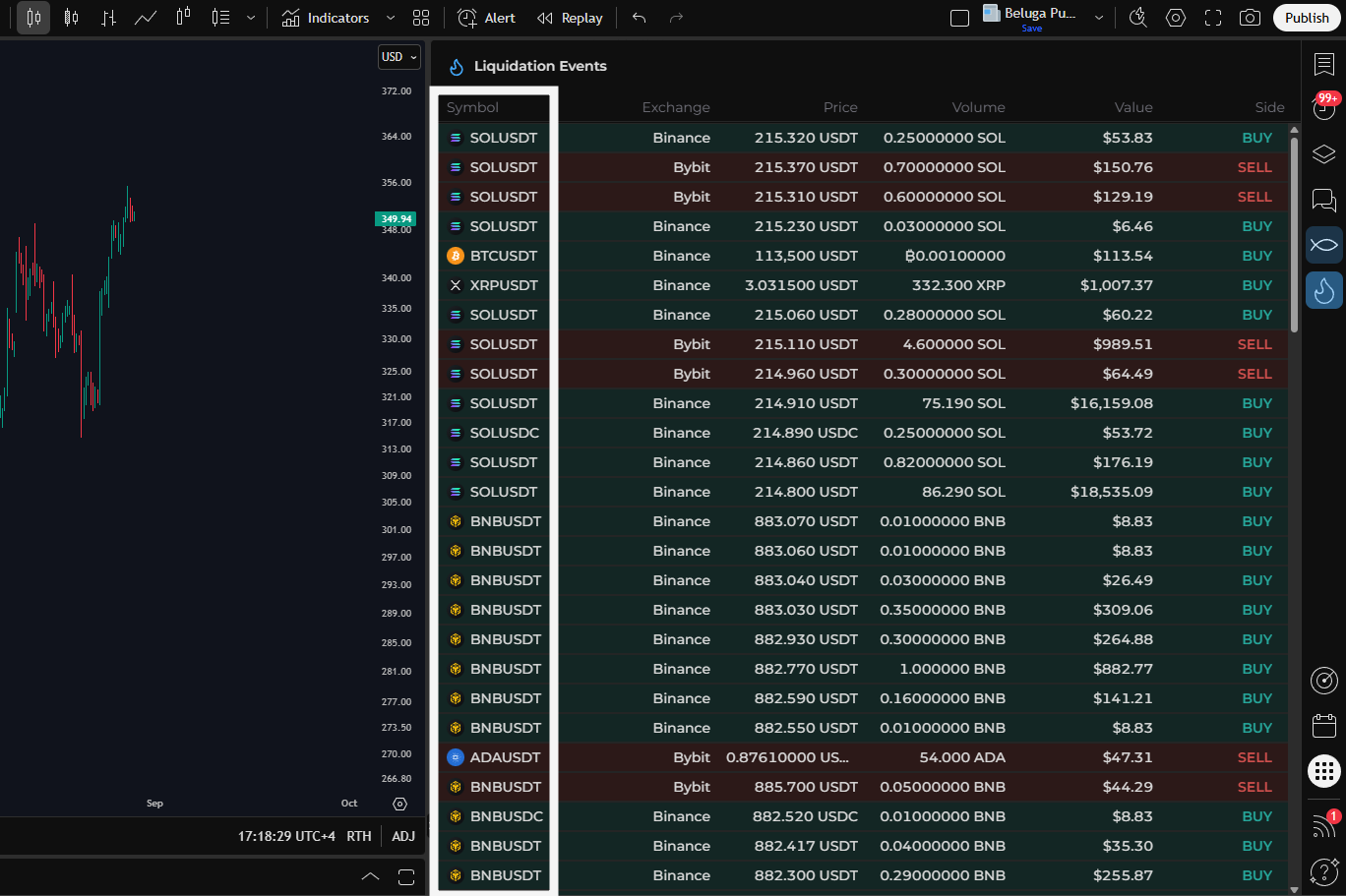Take a chart snapshot with camera icon
Screen dimensions: 1346x896
(x=1251, y=18)
